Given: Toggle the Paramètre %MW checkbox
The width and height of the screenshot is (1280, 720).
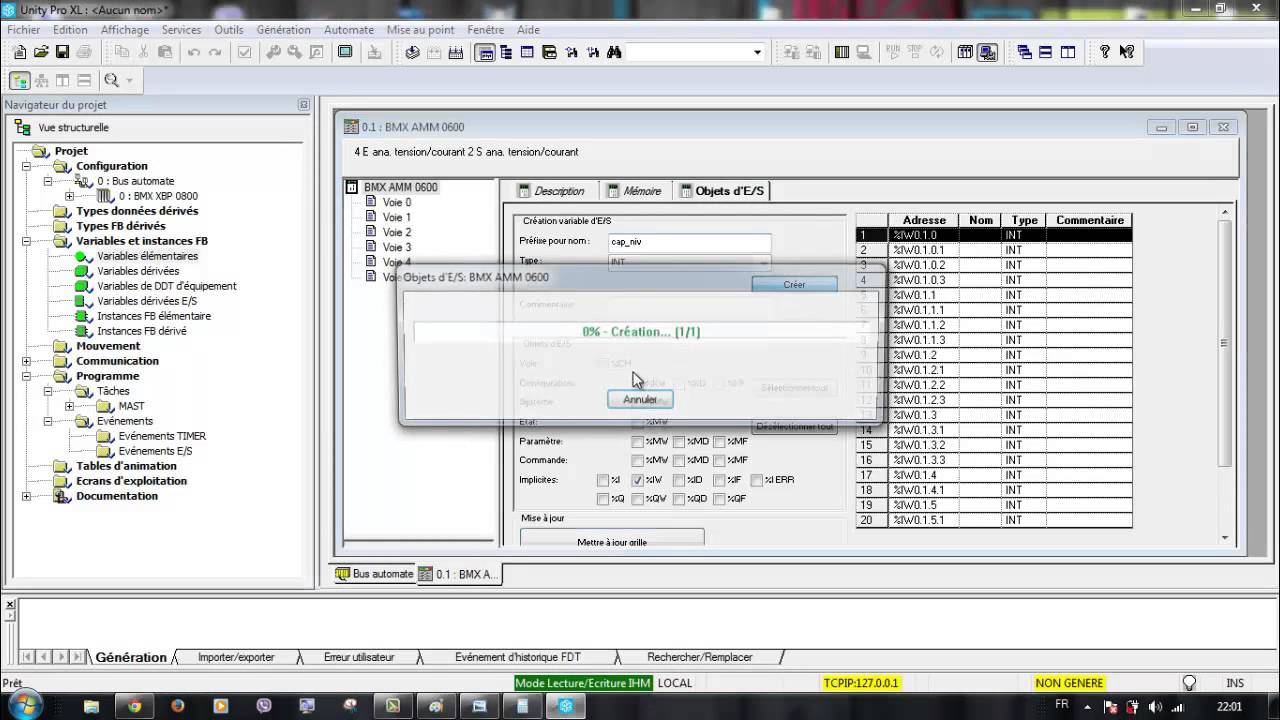Looking at the screenshot, I should pyautogui.click(x=637, y=441).
